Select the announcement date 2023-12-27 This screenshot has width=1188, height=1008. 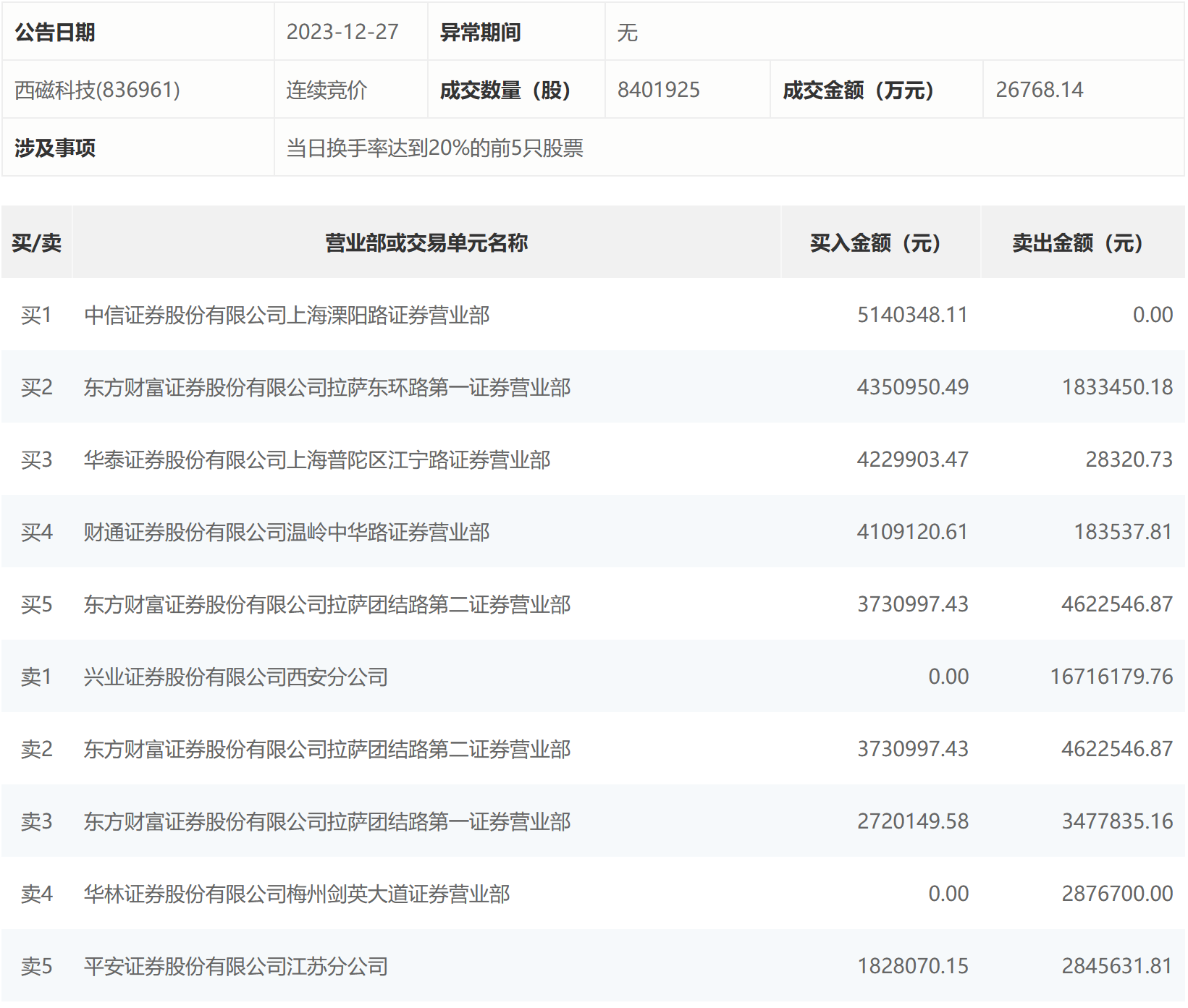point(342,32)
